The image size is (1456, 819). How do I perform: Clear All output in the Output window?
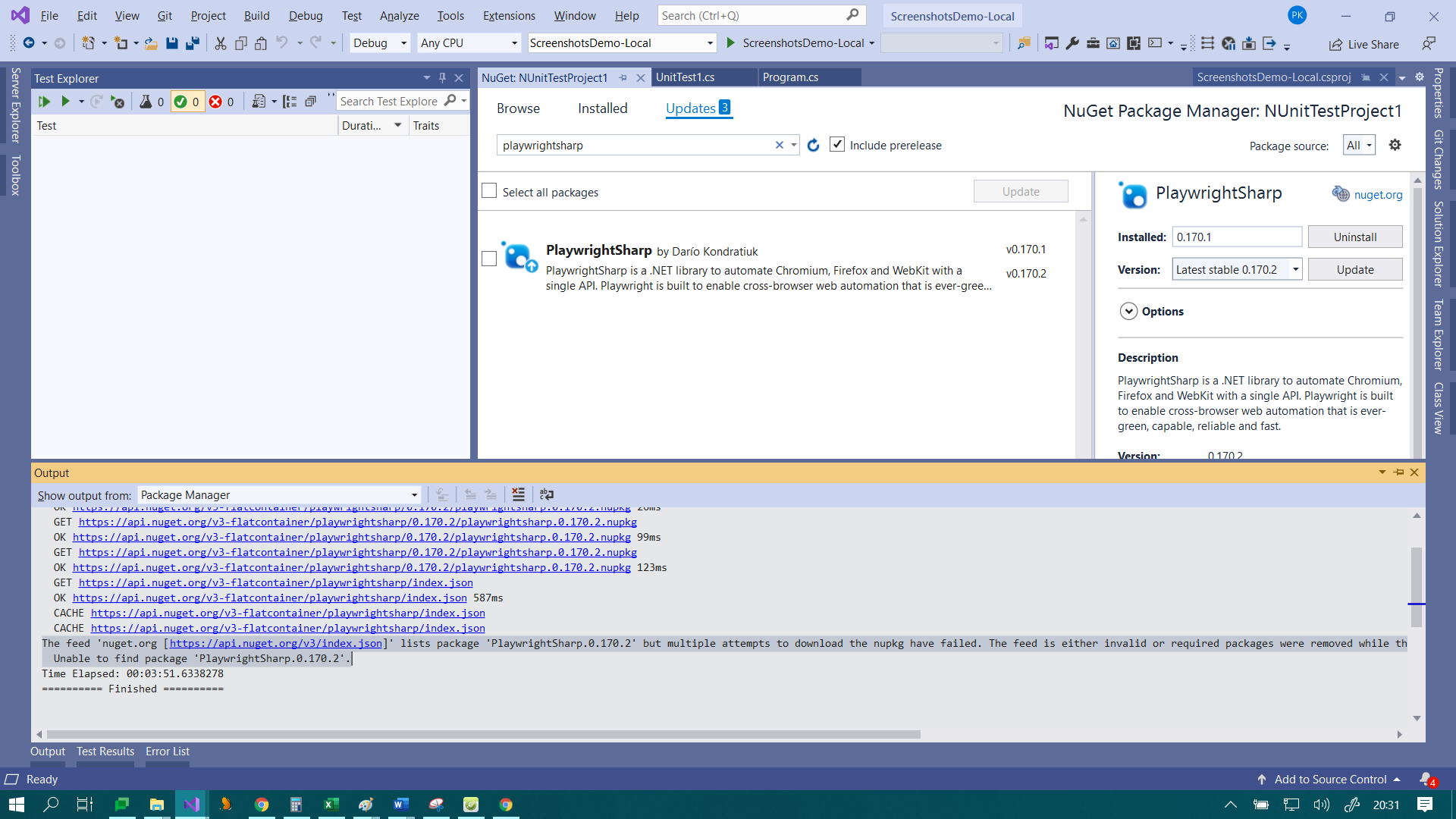click(519, 494)
